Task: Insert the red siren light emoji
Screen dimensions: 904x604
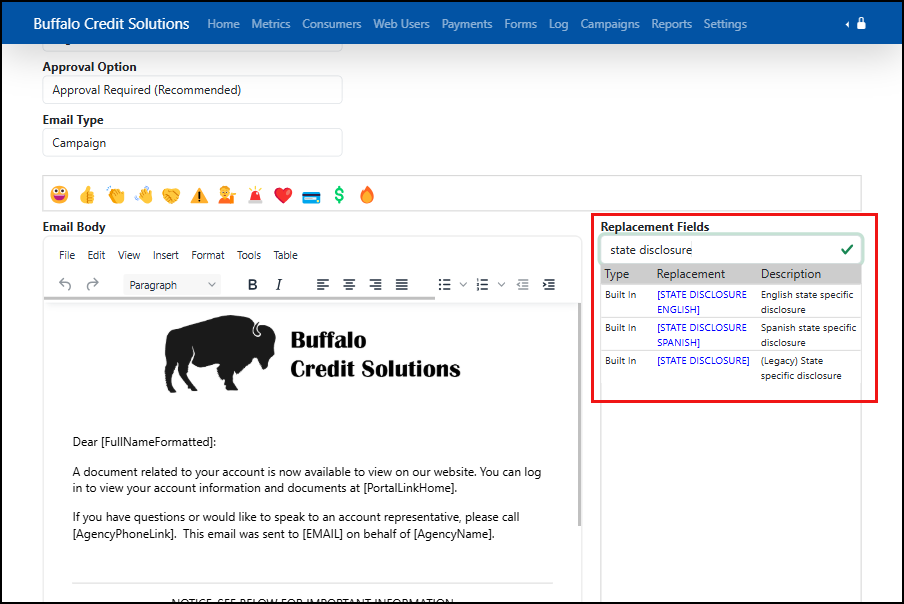Action: (255, 195)
